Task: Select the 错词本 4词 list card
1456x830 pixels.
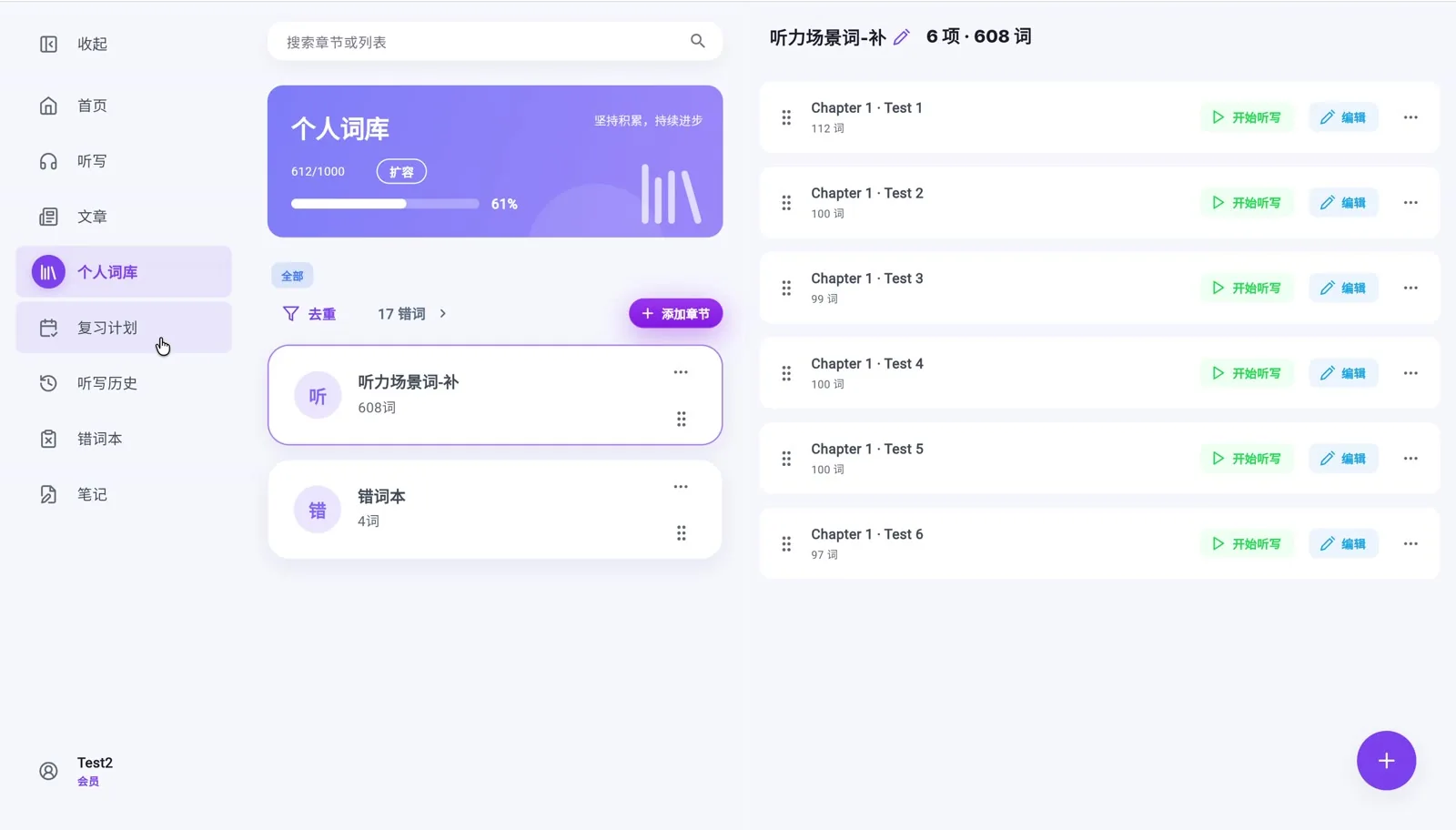Action: click(x=495, y=510)
